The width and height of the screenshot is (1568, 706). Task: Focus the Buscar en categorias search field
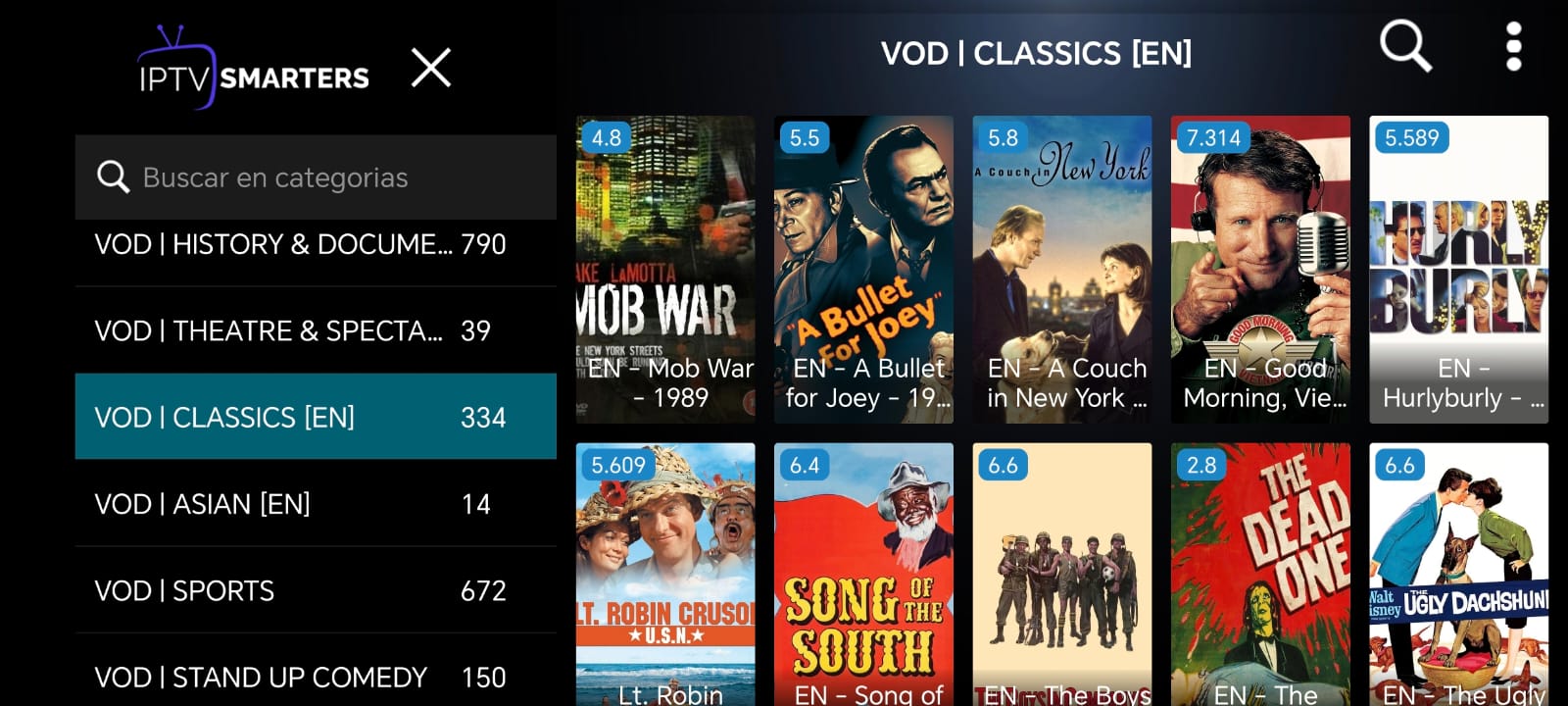(x=316, y=177)
